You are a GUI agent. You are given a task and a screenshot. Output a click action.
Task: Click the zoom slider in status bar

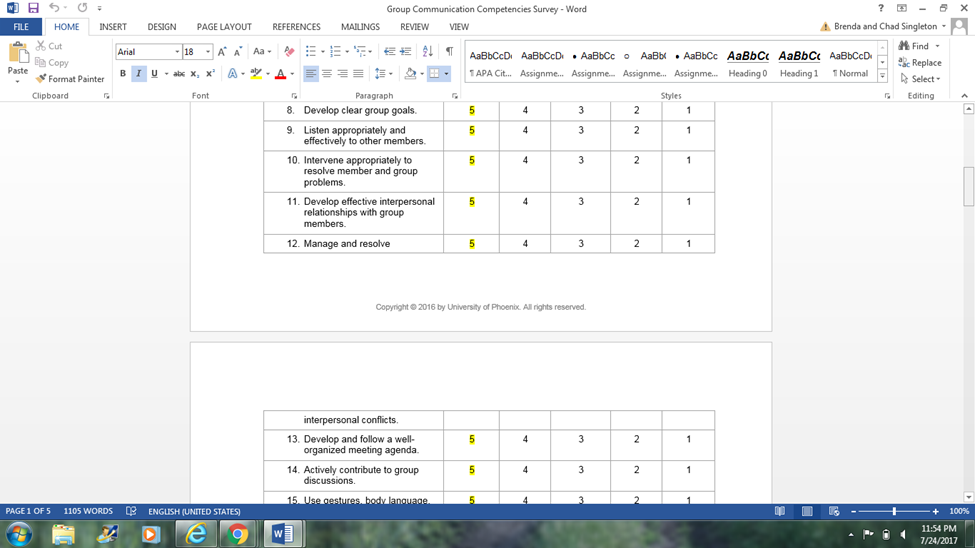coord(894,511)
